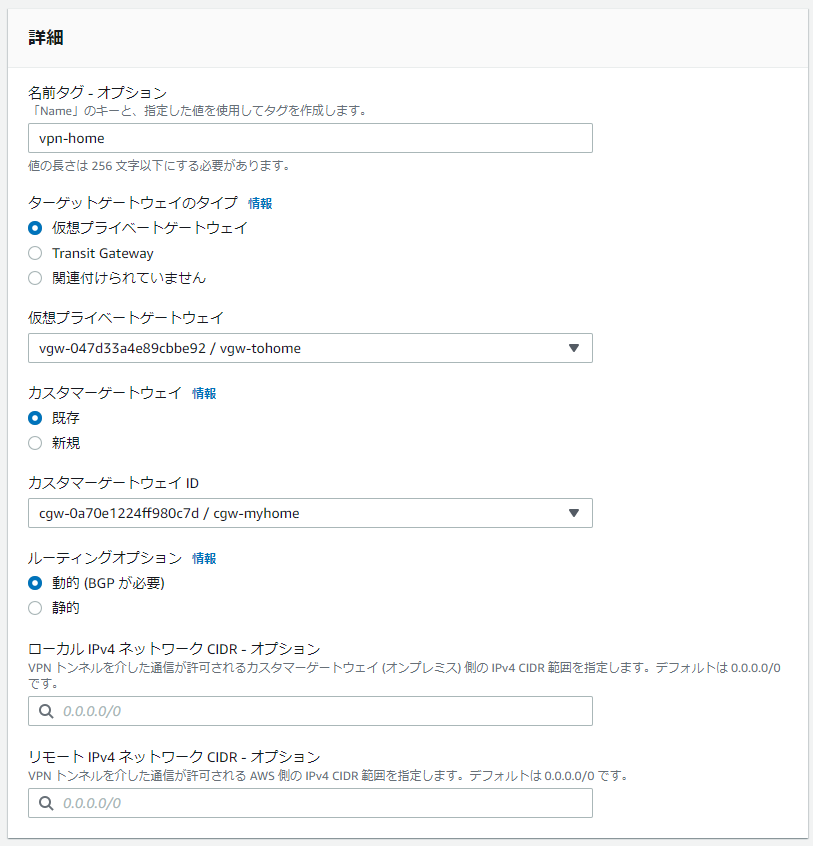This screenshot has width=813, height=846.
Task: Click the search icon in remote IPv4 CIDR field
Action: click(46, 803)
